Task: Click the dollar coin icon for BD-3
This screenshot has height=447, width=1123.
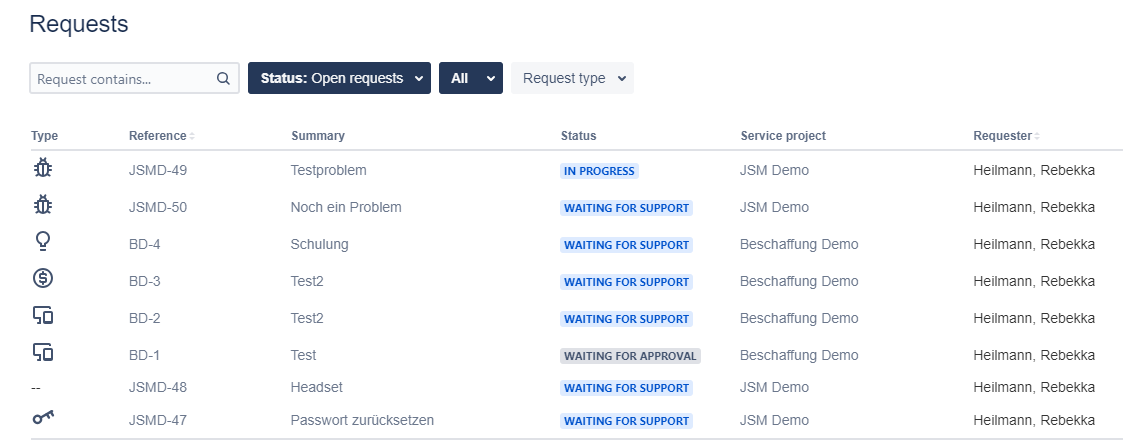Action: click(x=42, y=280)
